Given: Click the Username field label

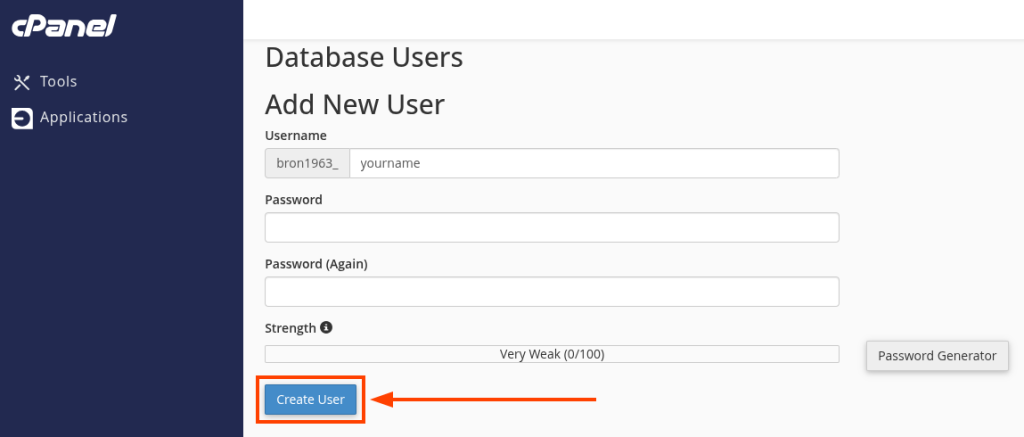Looking at the screenshot, I should coord(295,135).
